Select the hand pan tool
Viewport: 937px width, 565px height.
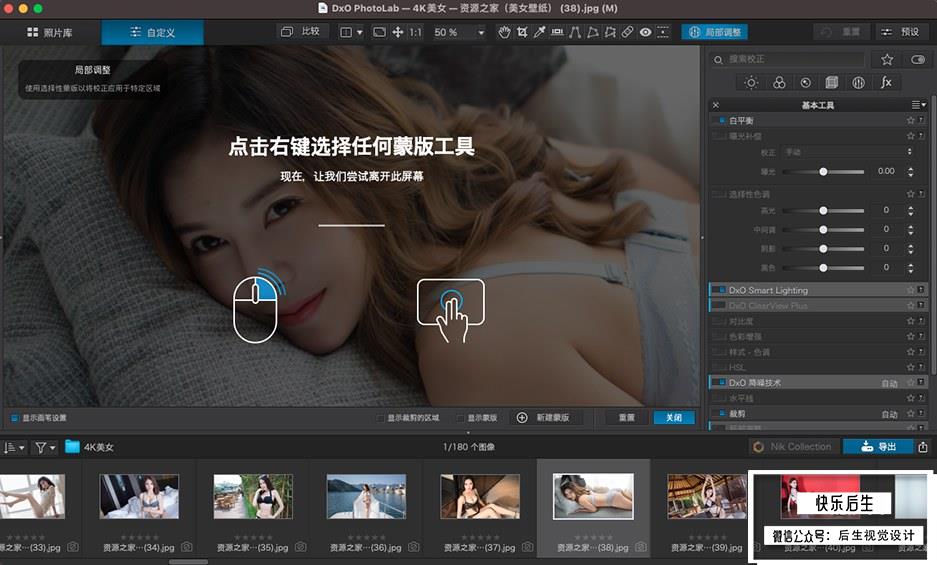pos(504,32)
